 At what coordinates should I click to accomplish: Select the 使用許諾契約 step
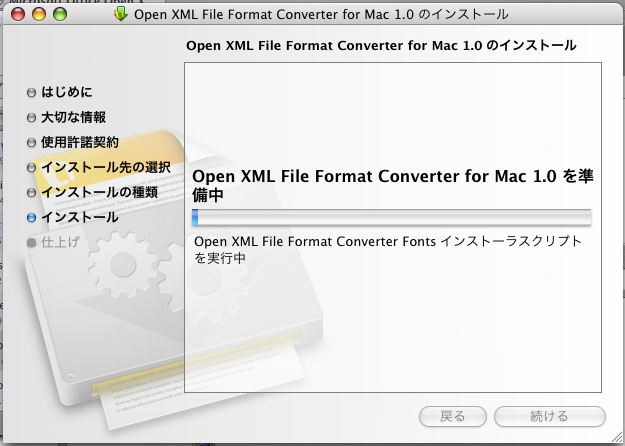click(80, 142)
